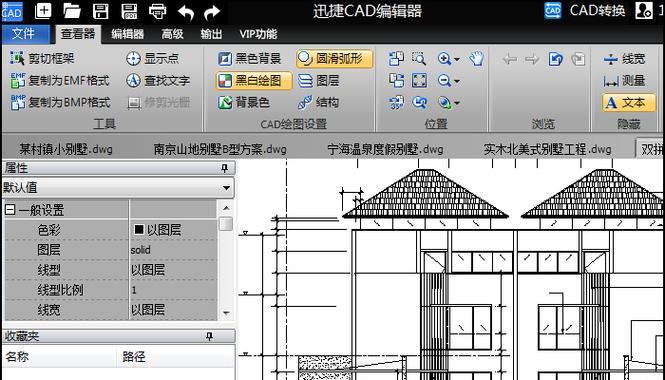The image size is (665, 380).
Task: Open the 测量 measure tool
Action: [x=624, y=81]
